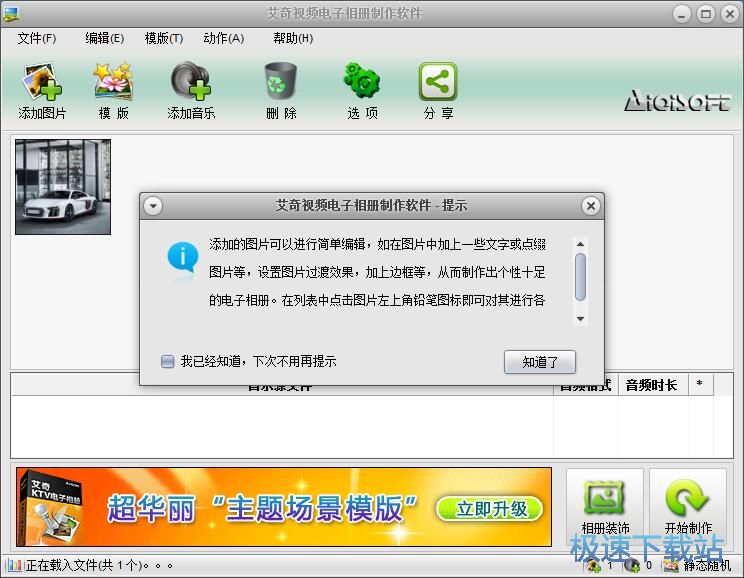This screenshot has height=578, width=744.
Task: Open the 帮助(H) menu
Action: [x=293, y=38]
